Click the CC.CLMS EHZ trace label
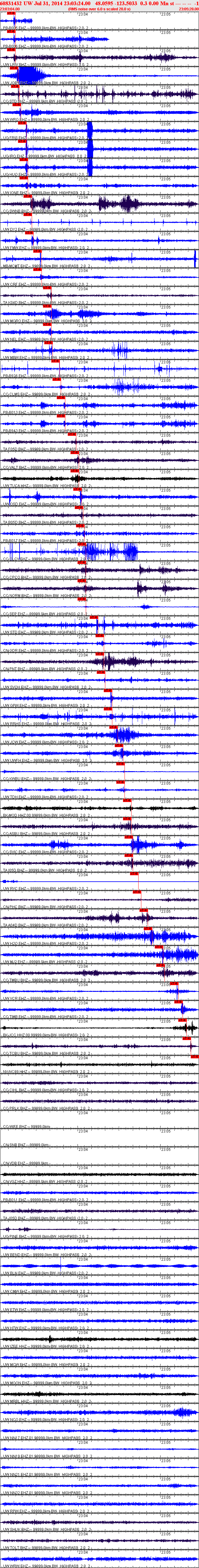Screen dimensions: 199x1568 click(x=46, y=394)
